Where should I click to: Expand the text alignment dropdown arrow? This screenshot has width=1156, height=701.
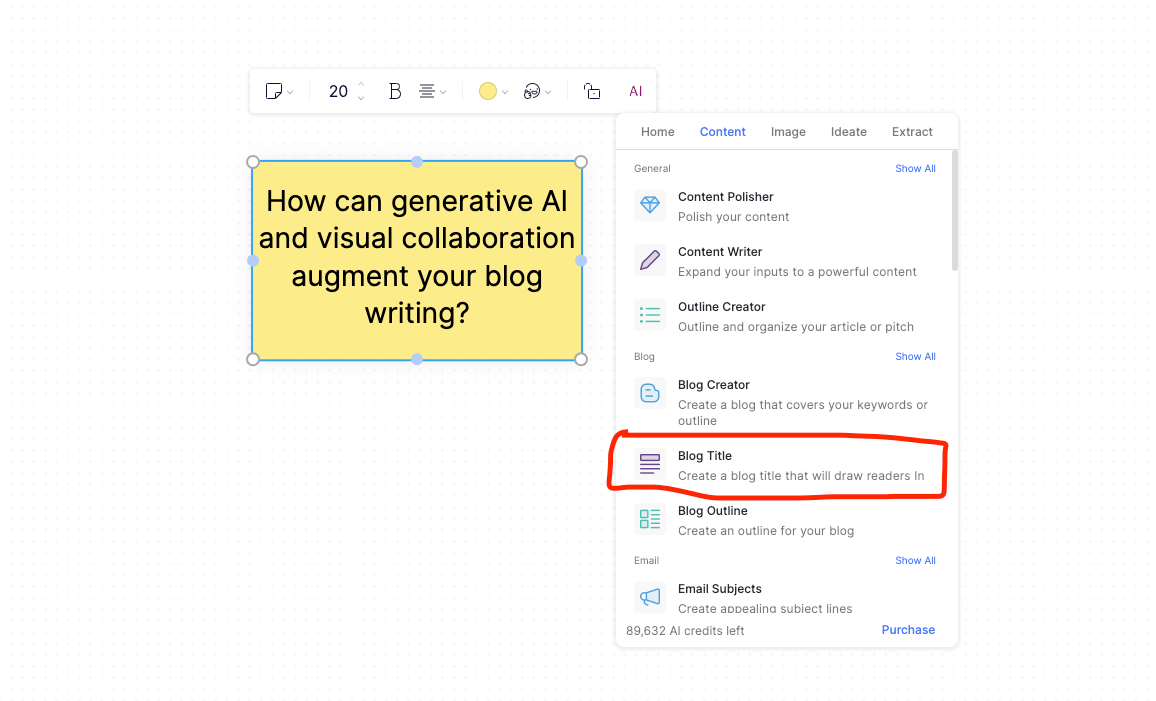[443, 92]
